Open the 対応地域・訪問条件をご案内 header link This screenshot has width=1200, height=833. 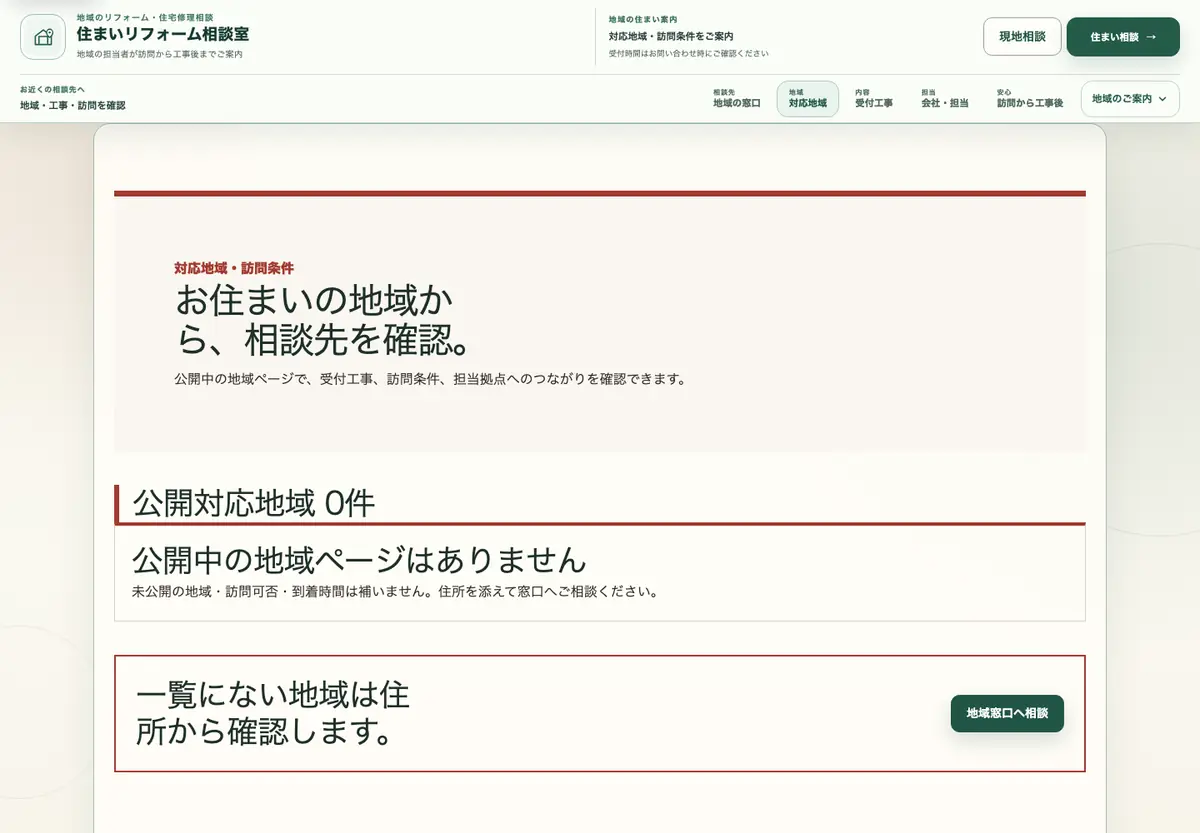[671, 36]
